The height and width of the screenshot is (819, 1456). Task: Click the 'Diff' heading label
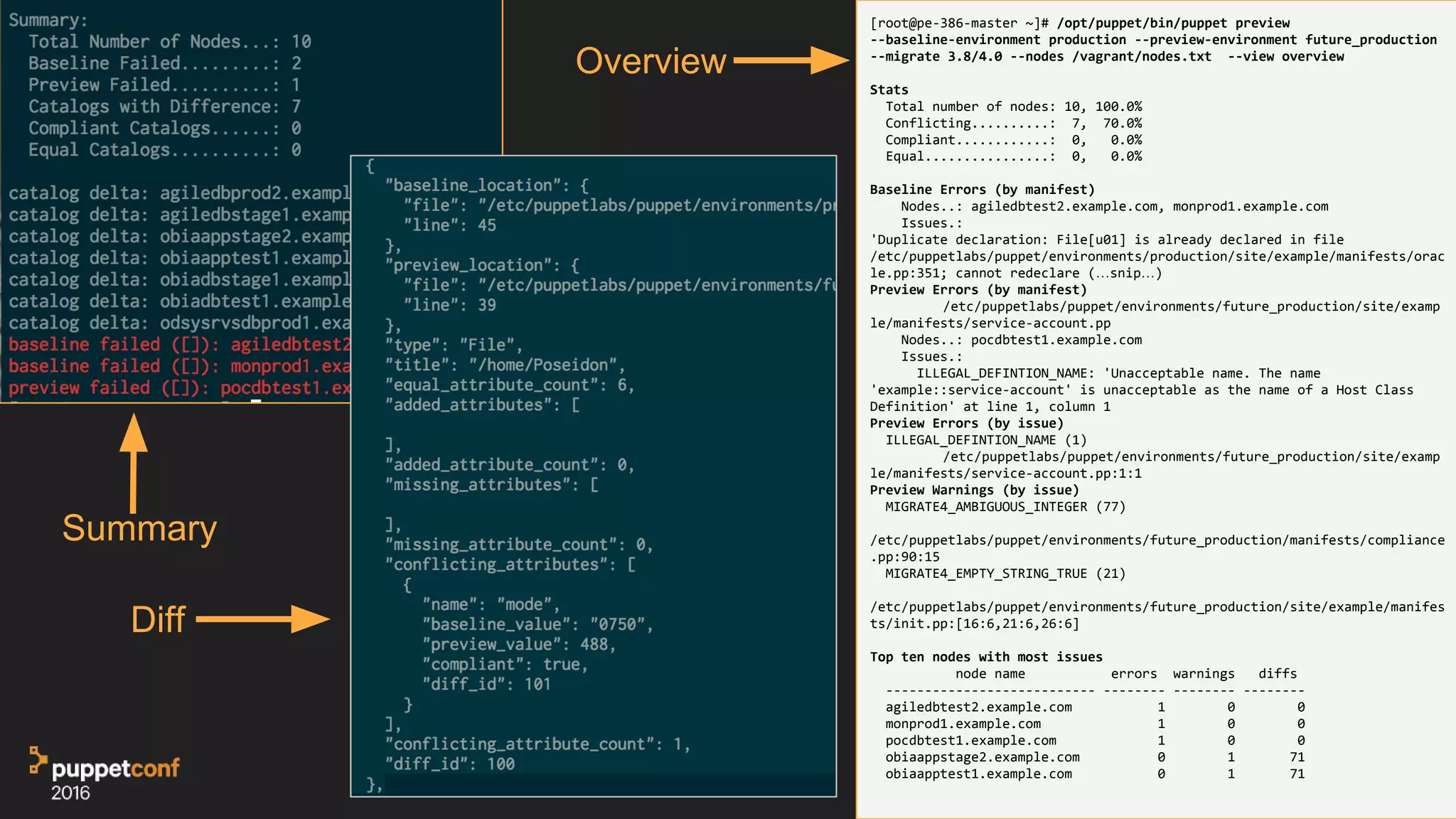159,619
